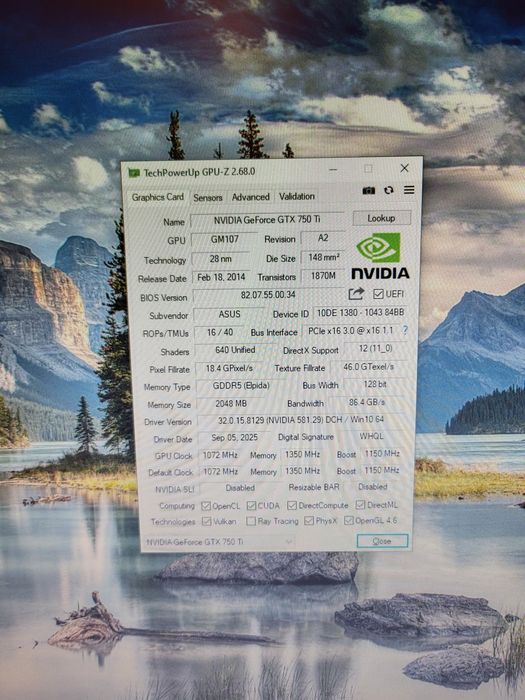The width and height of the screenshot is (525, 700).
Task: Click the Die Size value 148 mm²
Action: tap(324, 257)
